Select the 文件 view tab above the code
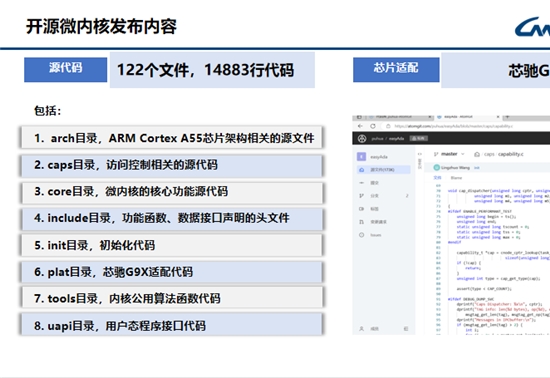The width and height of the screenshot is (550, 378). click(437, 178)
